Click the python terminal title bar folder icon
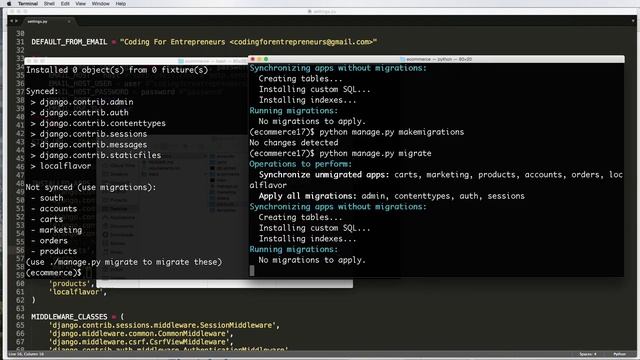This screenshot has height=360, width=640. [x=402, y=59]
